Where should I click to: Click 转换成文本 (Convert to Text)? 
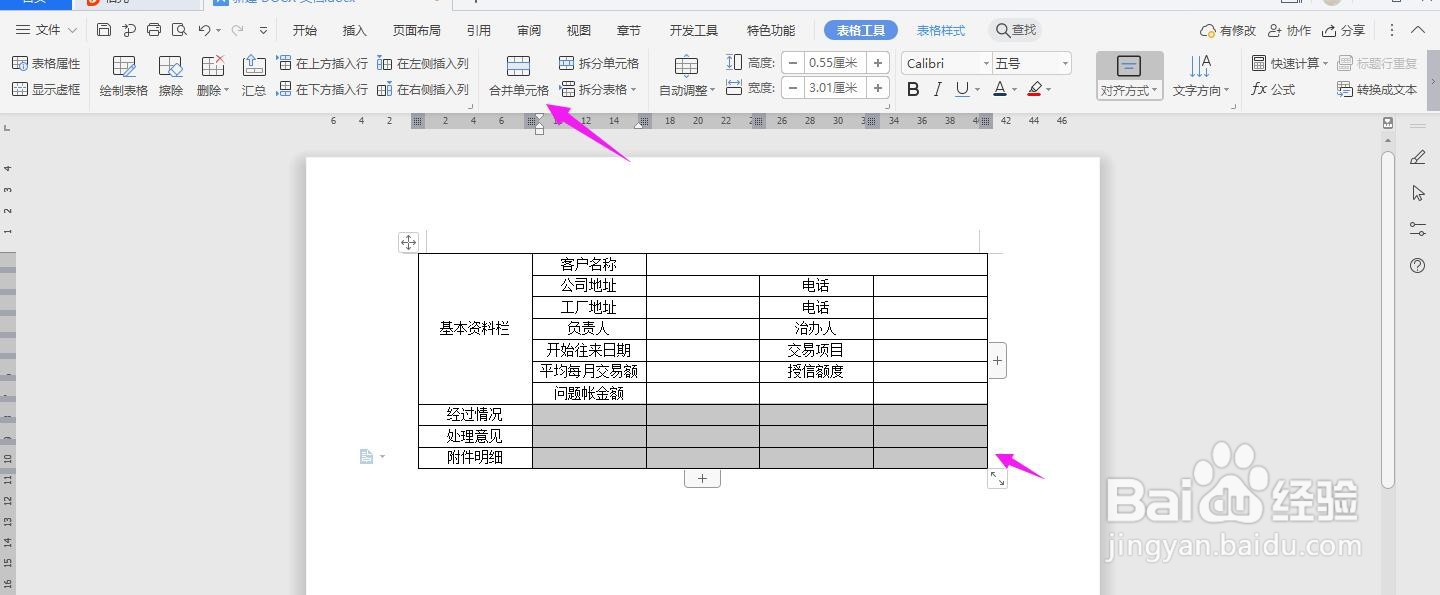coord(1378,90)
